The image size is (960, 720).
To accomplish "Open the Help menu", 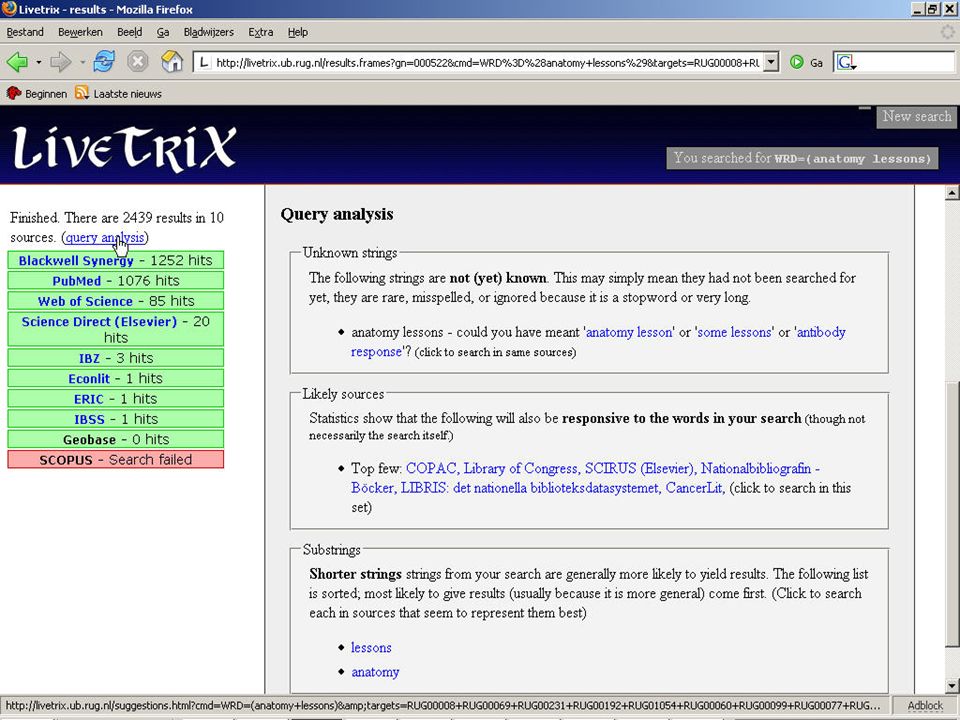I will [298, 32].
